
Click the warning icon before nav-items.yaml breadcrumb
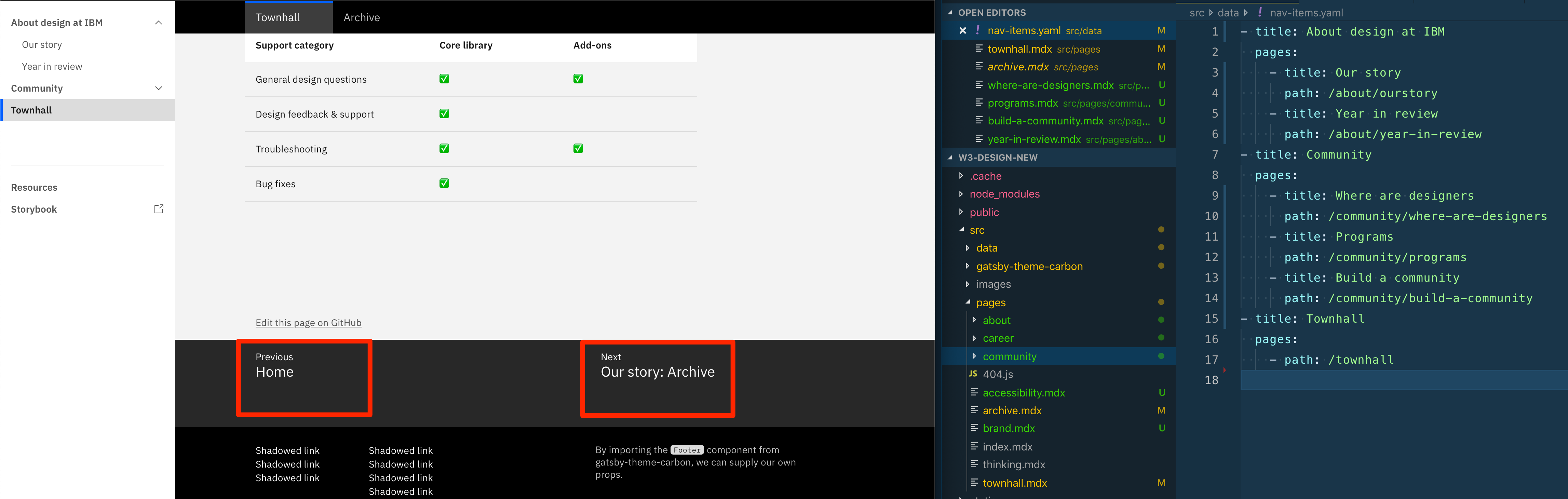tap(1261, 12)
